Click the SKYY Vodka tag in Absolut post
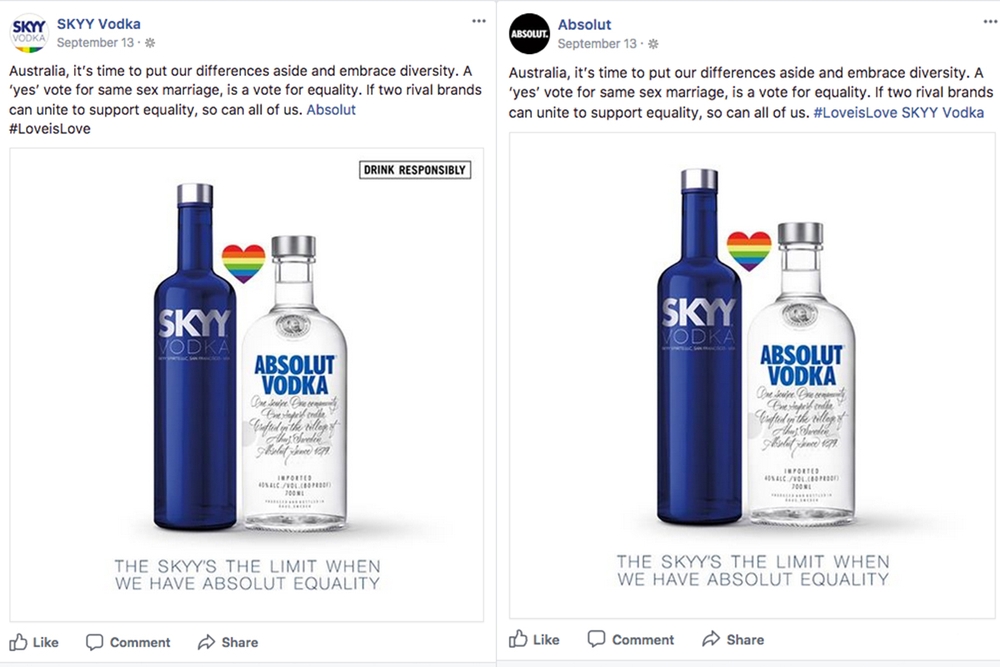The height and width of the screenshot is (667, 1000). [942, 113]
